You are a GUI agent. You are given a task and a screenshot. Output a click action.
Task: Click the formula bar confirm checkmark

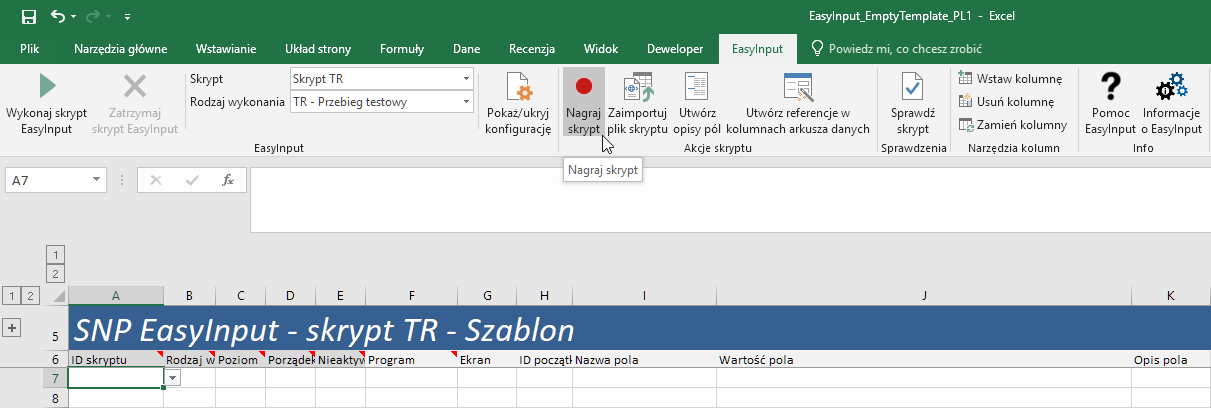pos(192,180)
